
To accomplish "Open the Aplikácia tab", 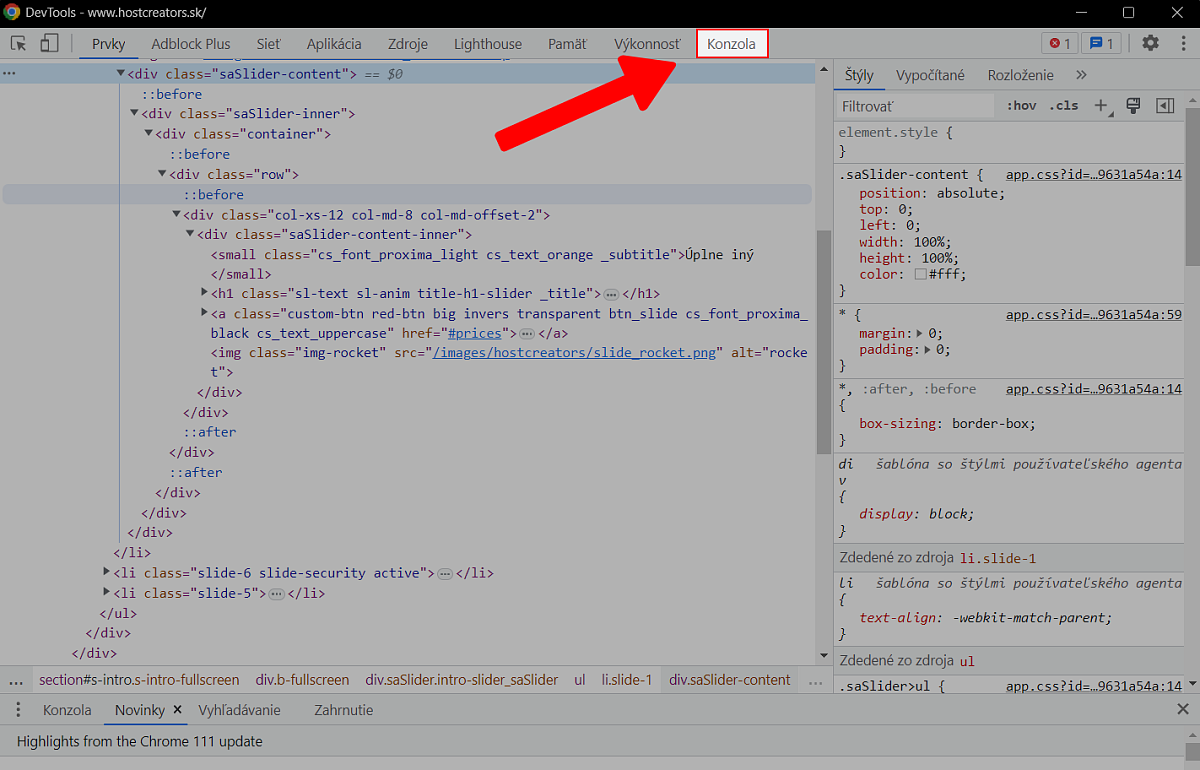I will tap(334, 44).
